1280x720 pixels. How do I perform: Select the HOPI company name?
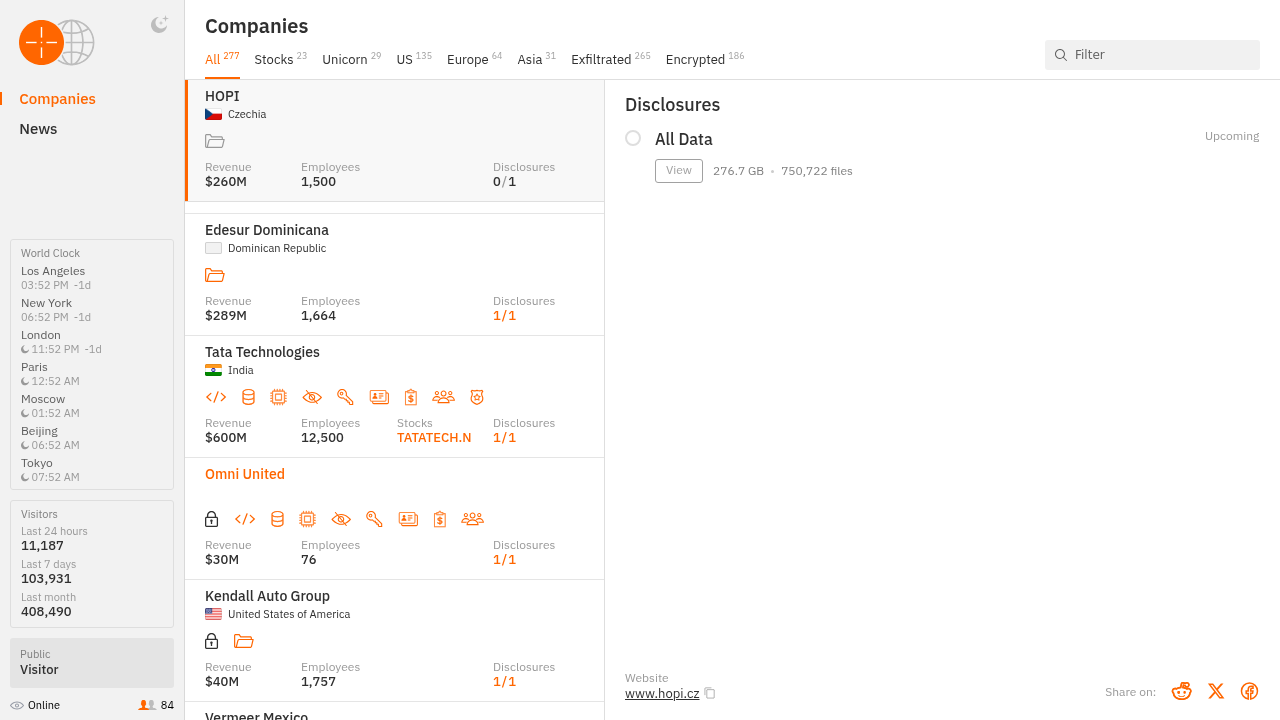[x=222, y=96]
